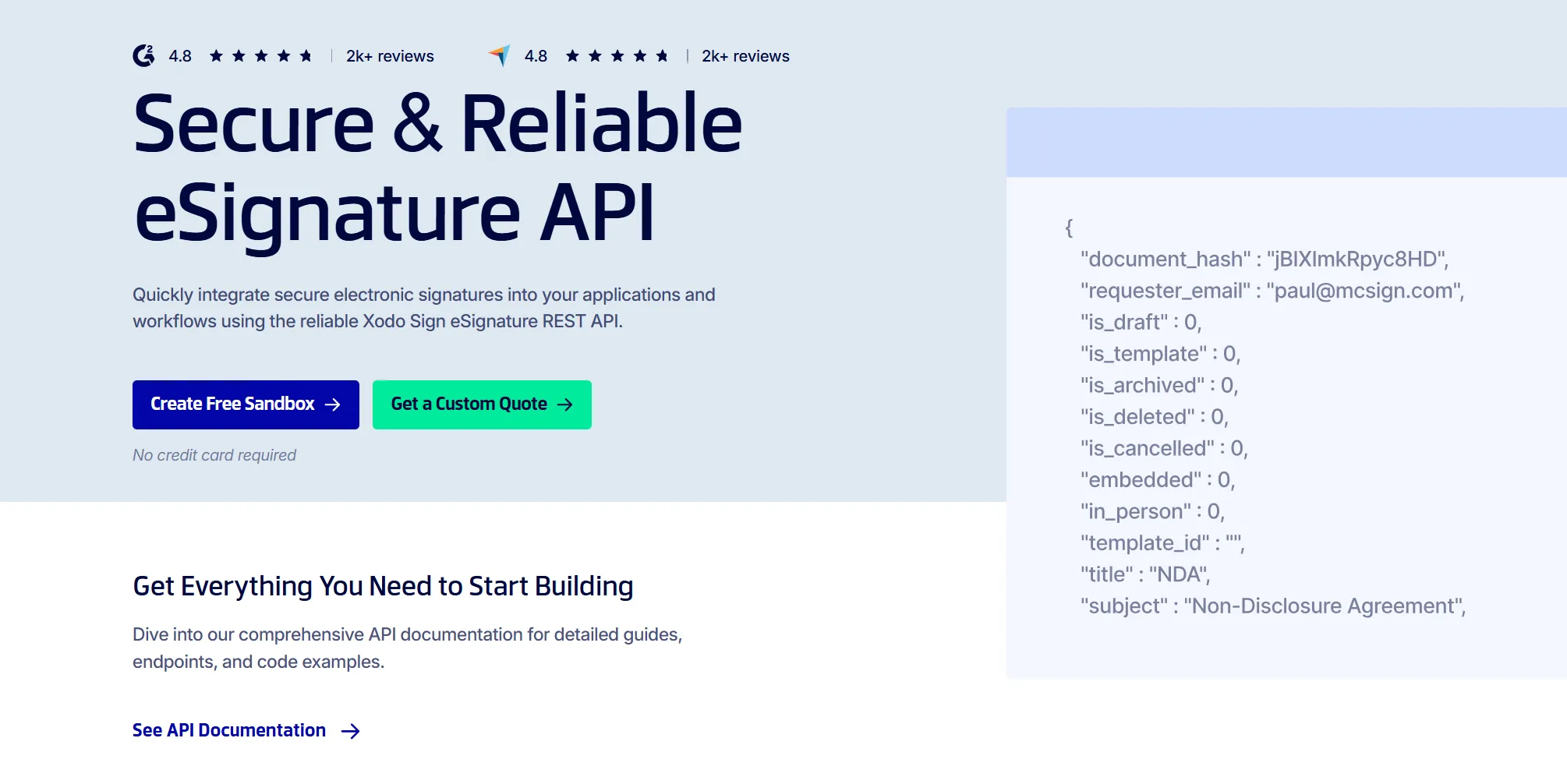Viewport: 1567px width, 784px height.
Task: Click the "embedded" : 0 line
Action: coord(1158,480)
